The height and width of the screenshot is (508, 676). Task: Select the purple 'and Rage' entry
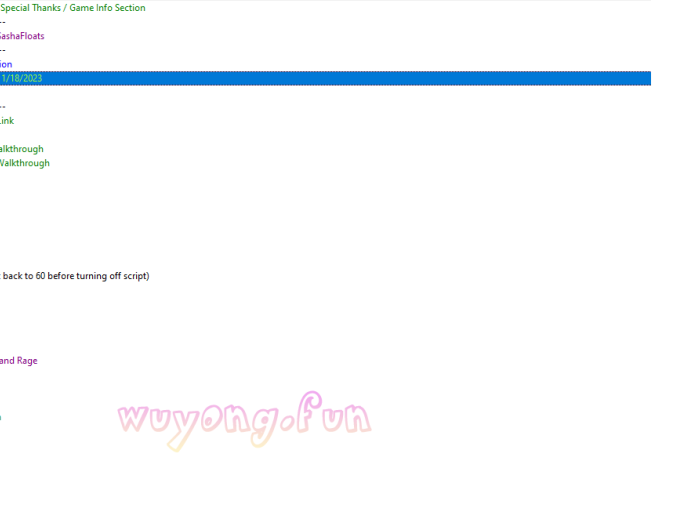(x=19, y=361)
